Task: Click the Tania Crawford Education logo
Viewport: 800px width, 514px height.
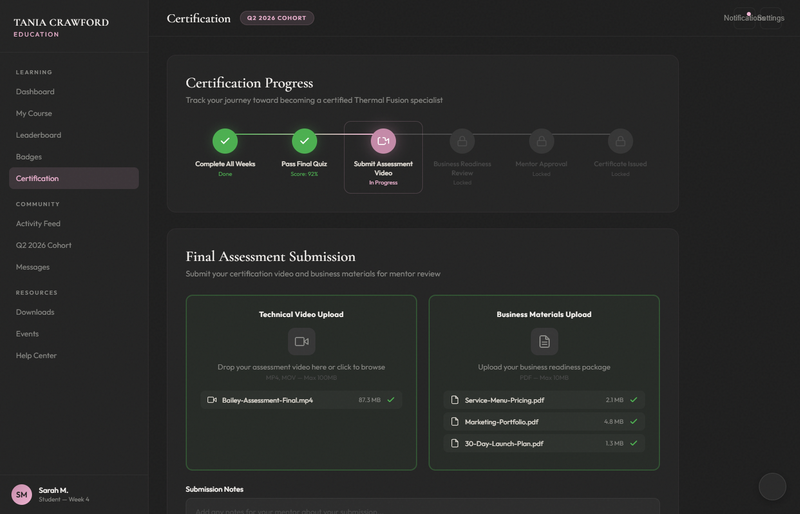Action: point(61,27)
